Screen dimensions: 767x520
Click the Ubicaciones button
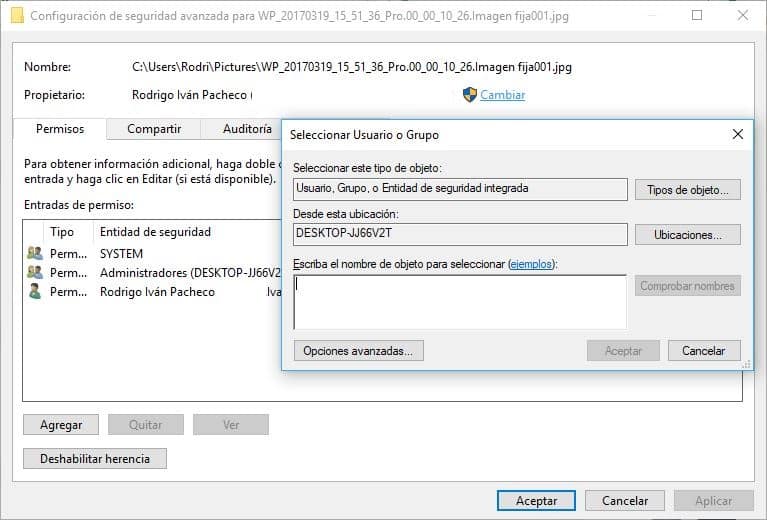(x=688, y=235)
